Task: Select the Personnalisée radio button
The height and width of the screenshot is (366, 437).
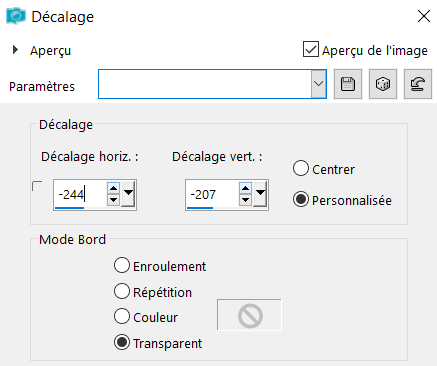Action: tap(301, 199)
